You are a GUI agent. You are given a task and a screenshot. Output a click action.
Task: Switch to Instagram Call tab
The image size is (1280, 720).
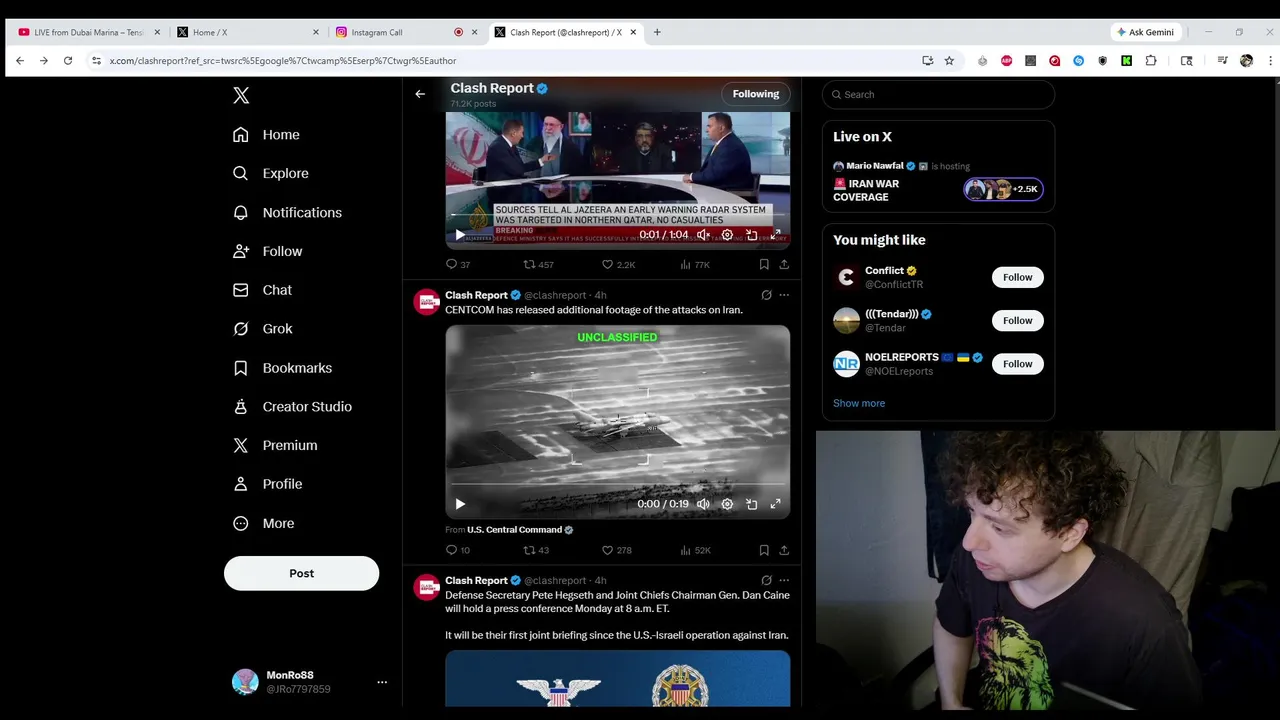[406, 32]
